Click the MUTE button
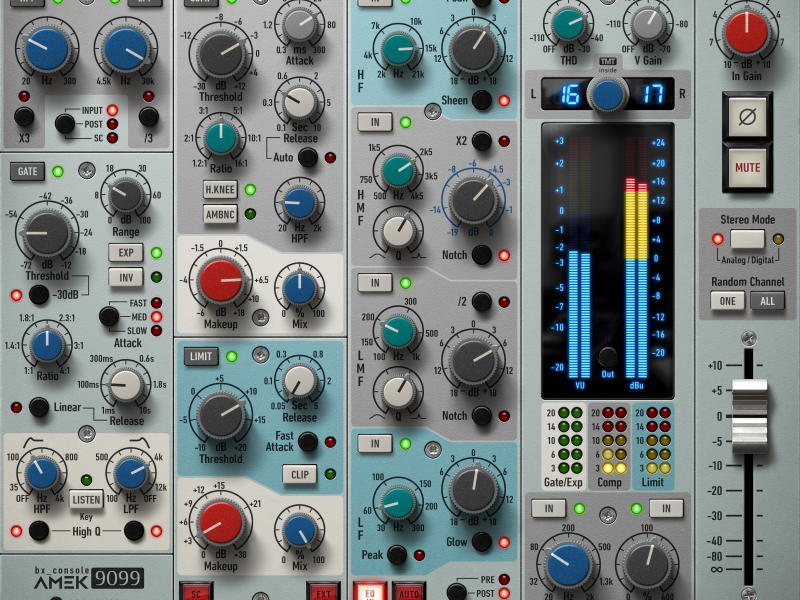 click(747, 168)
